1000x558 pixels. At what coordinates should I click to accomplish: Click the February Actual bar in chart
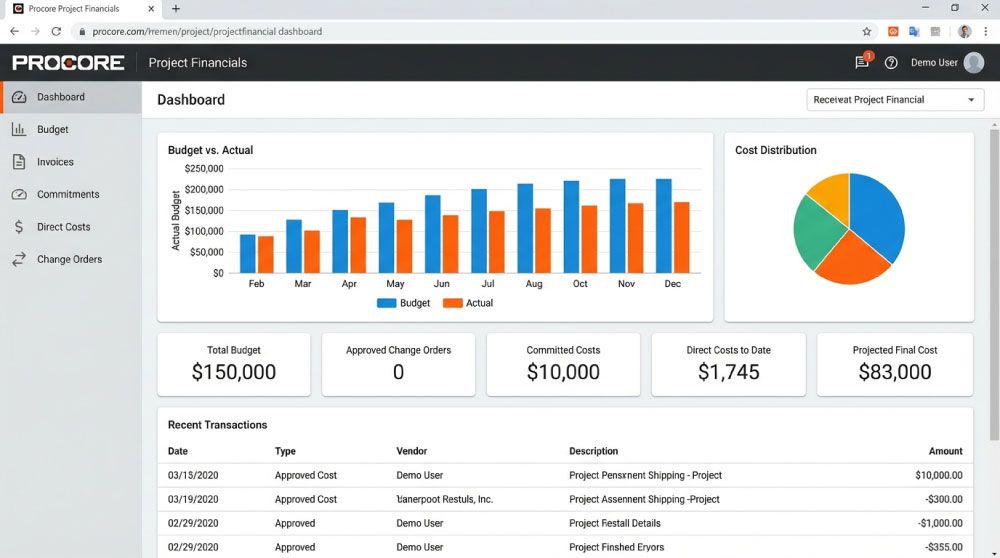266,254
